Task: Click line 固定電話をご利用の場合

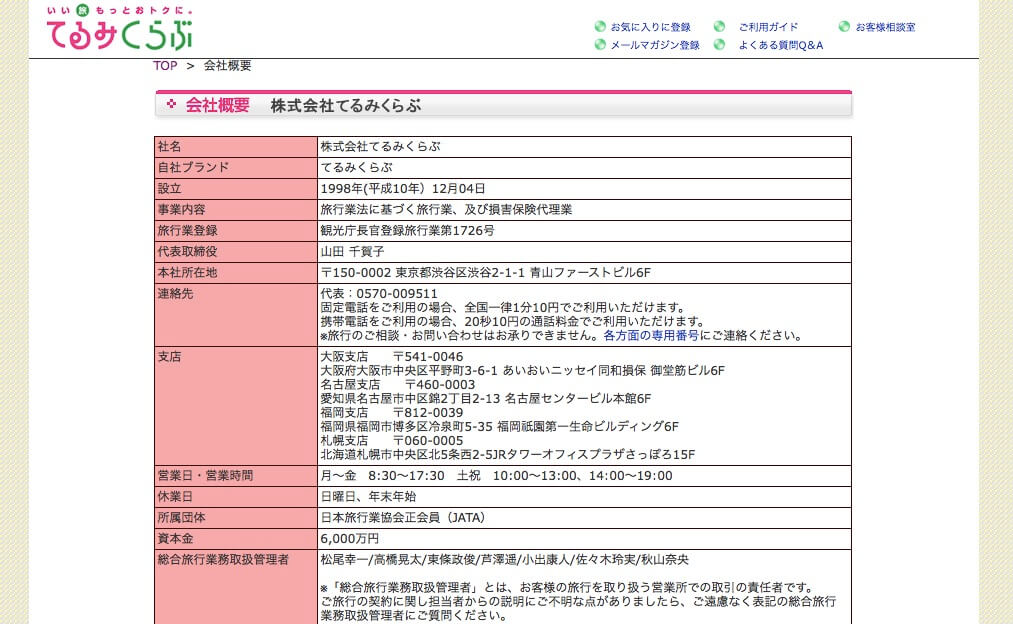Action: 503,307
